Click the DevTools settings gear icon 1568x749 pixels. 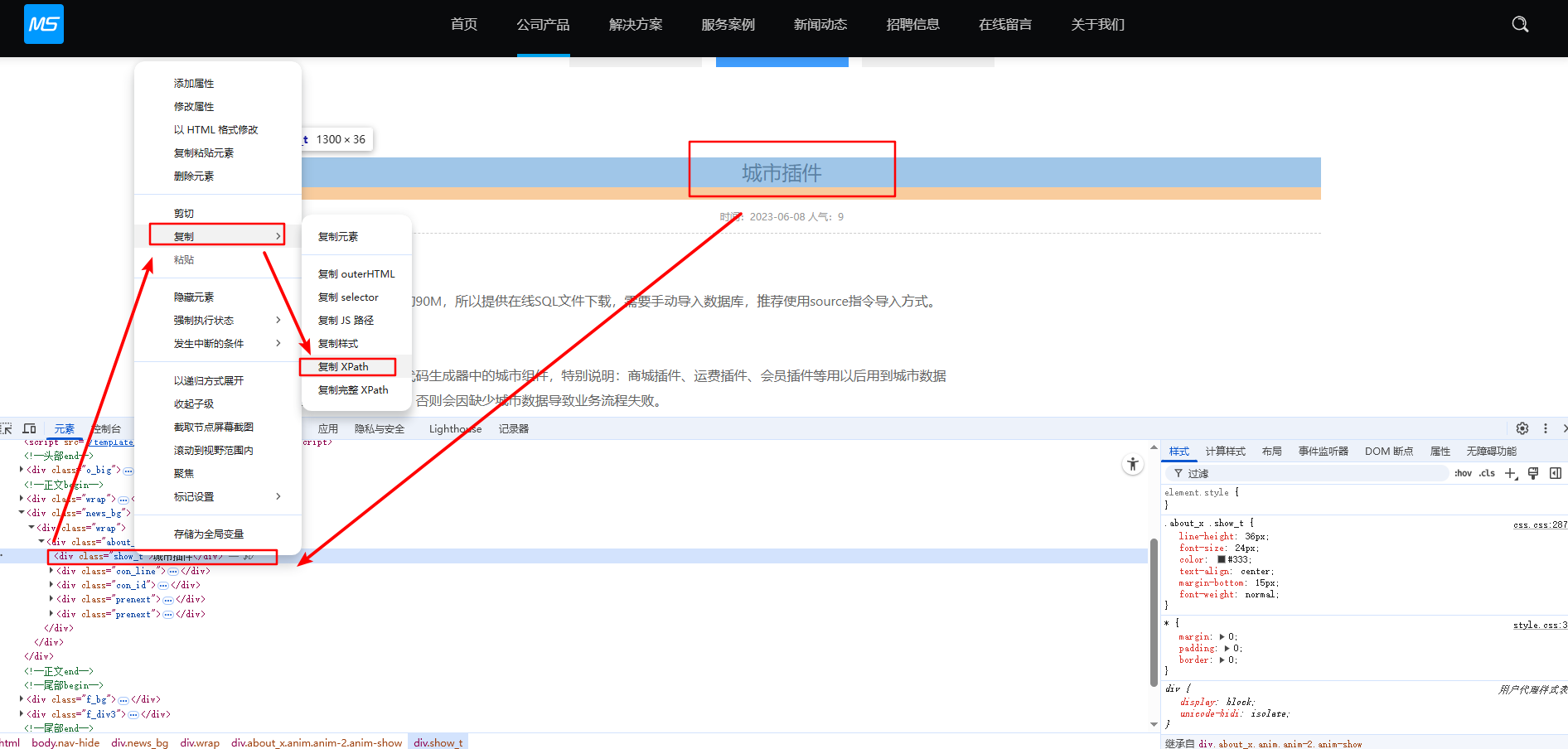point(1522,428)
